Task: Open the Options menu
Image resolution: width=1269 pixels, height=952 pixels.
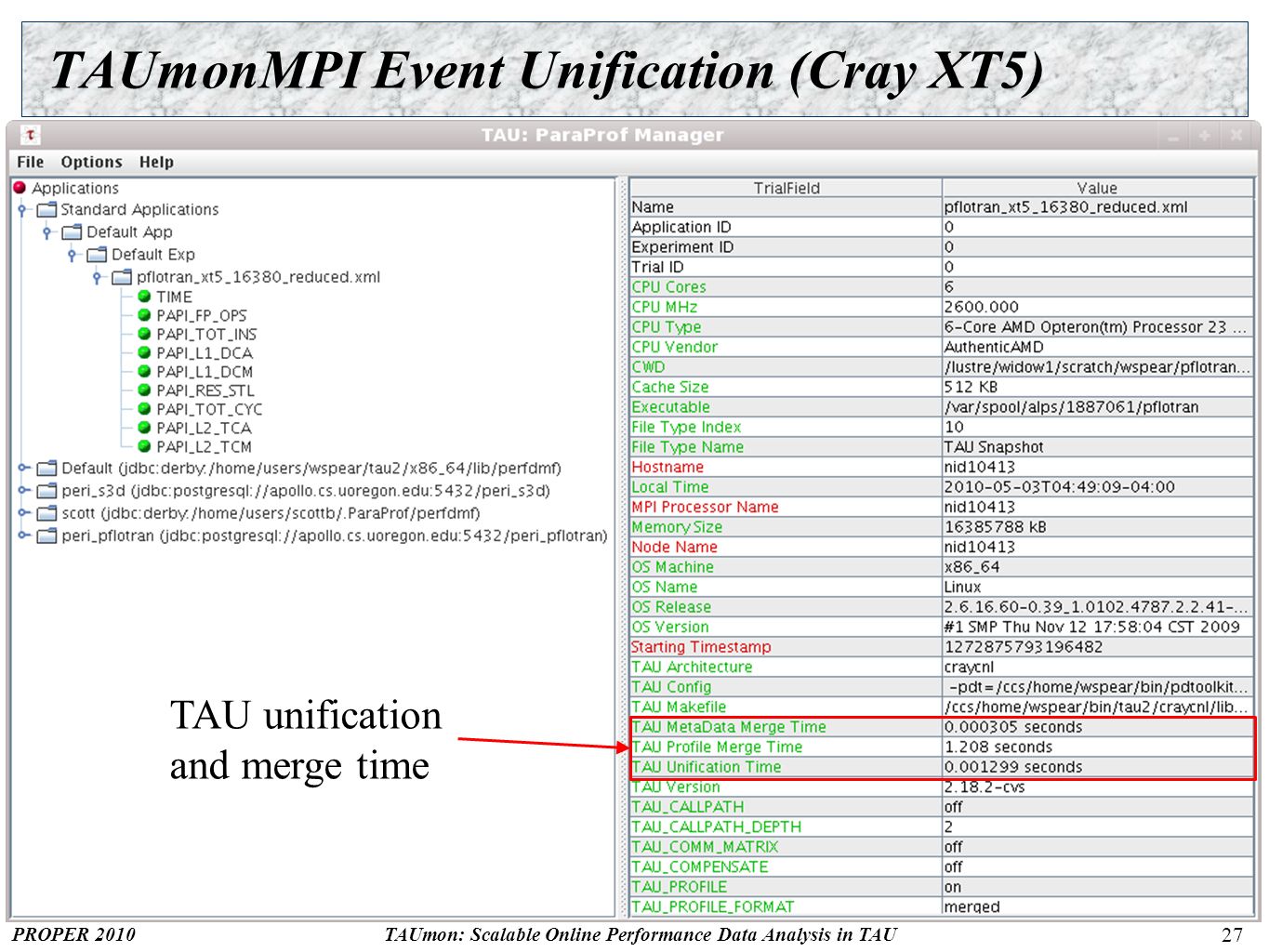Action: point(92,162)
